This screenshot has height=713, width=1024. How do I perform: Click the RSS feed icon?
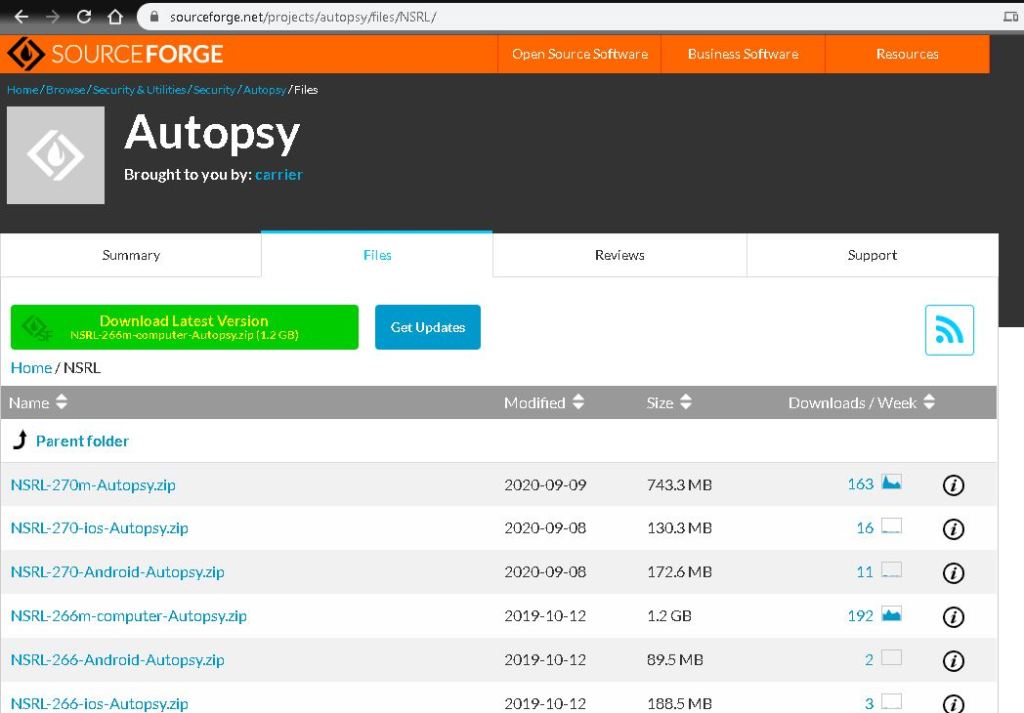(949, 330)
